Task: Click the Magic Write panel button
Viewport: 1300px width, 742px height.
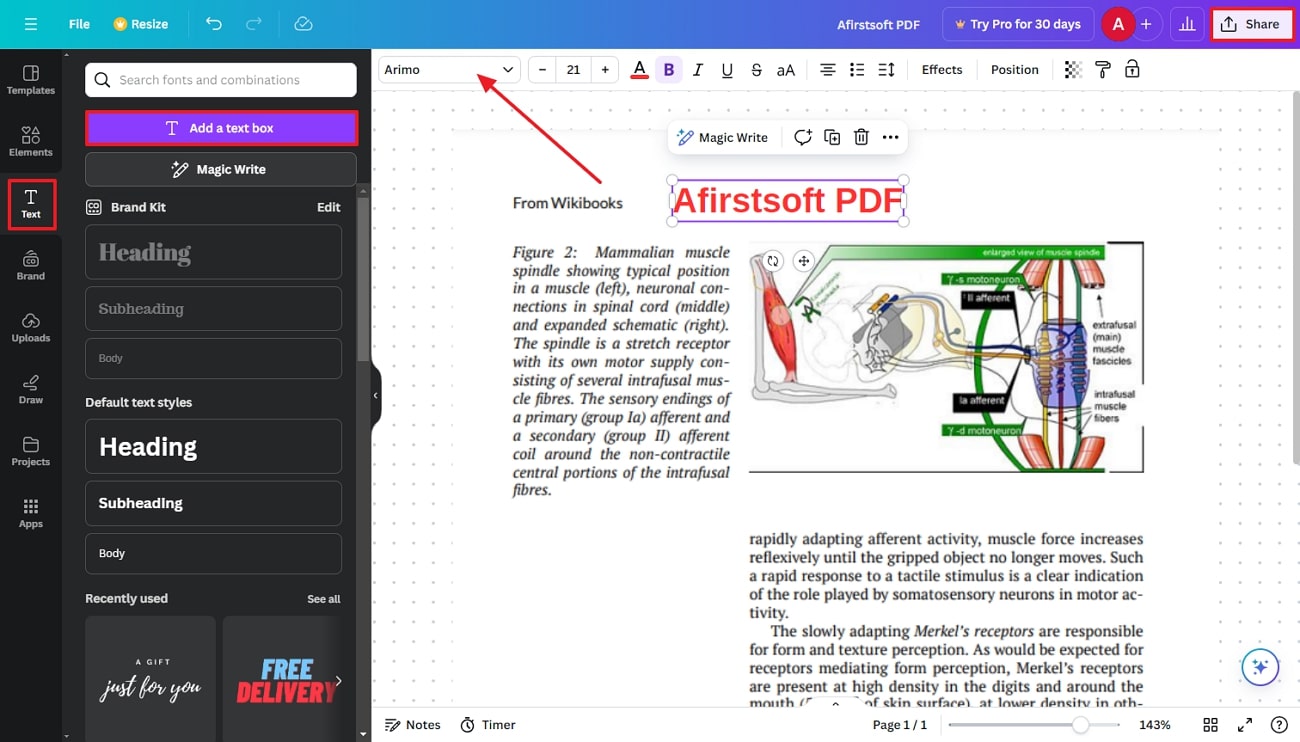Action: tap(221, 169)
